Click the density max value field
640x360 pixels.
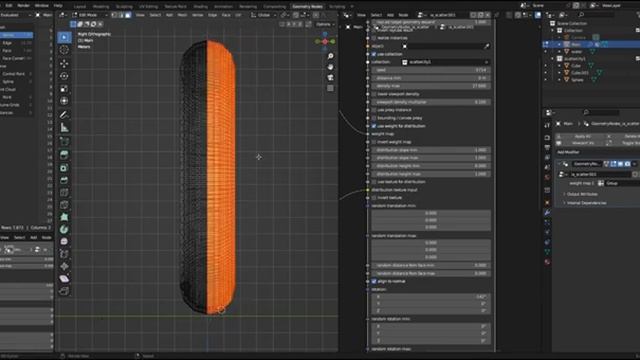tap(431, 86)
